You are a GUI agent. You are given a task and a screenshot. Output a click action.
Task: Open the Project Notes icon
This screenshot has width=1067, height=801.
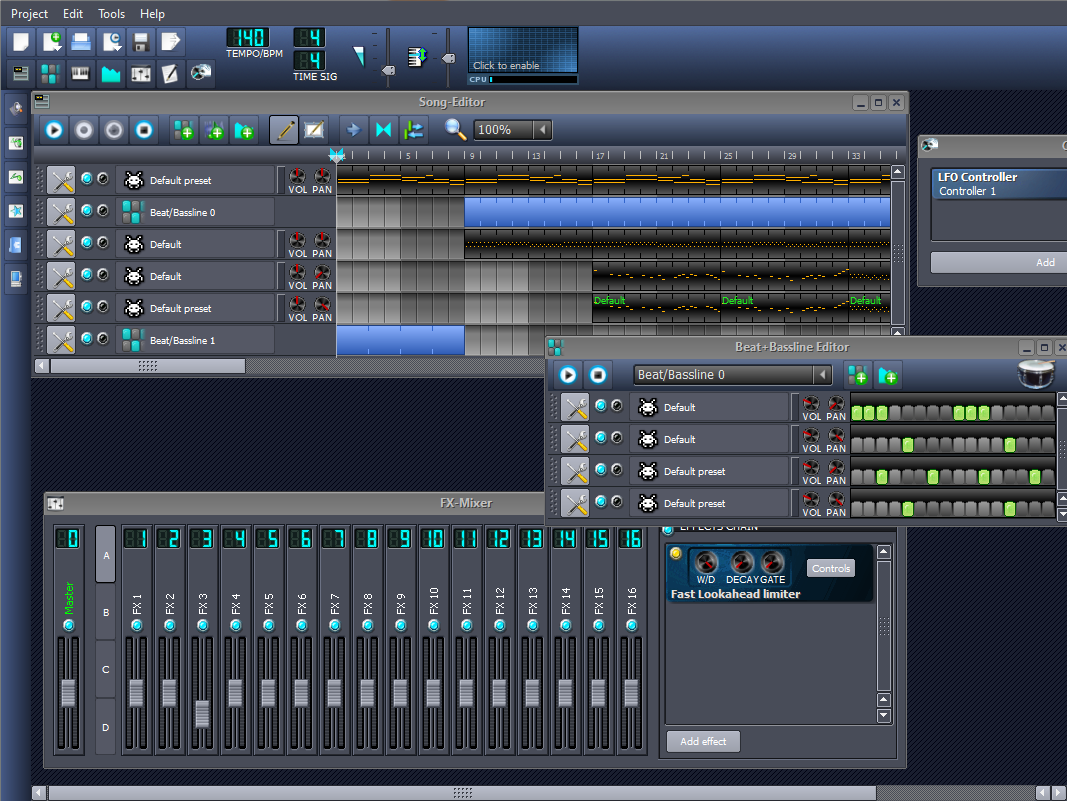pyautogui.click(x=170, y=73)
